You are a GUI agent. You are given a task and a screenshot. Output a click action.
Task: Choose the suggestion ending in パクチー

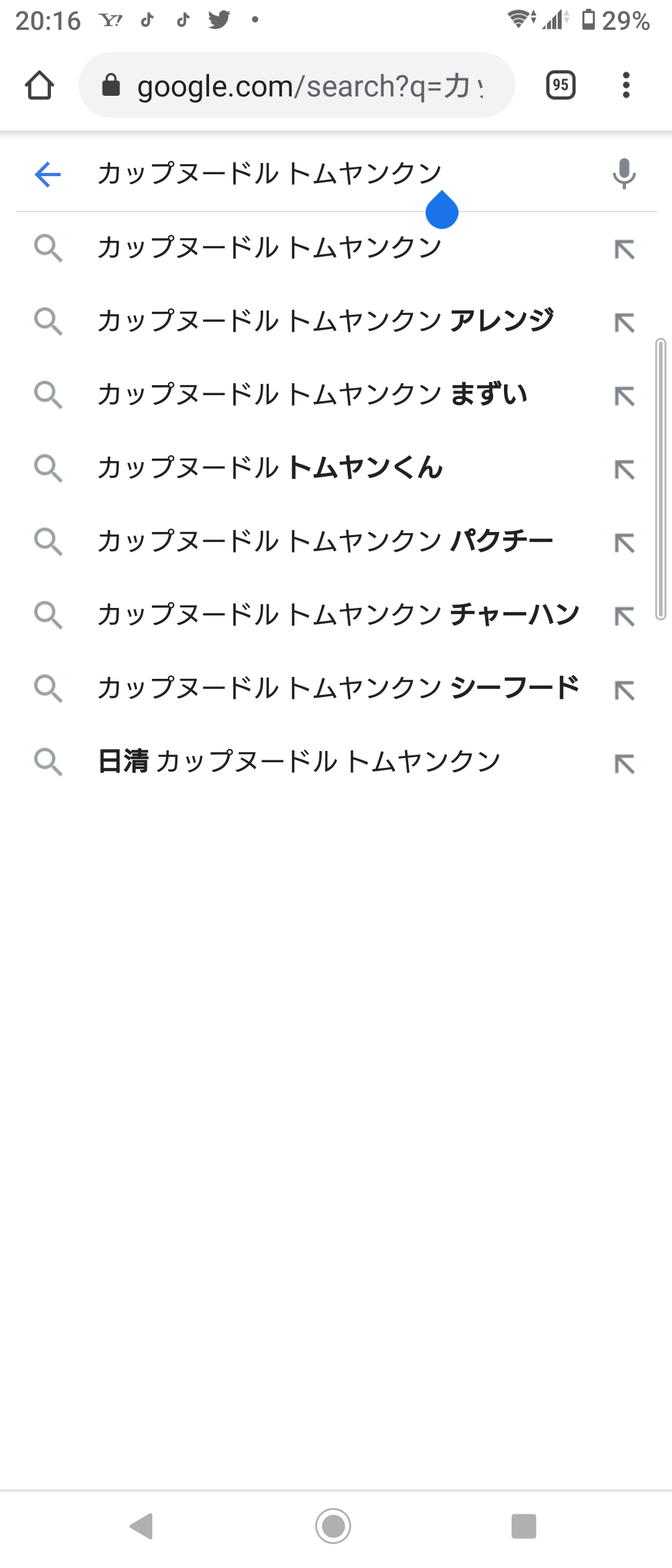(x=325, y=541)
